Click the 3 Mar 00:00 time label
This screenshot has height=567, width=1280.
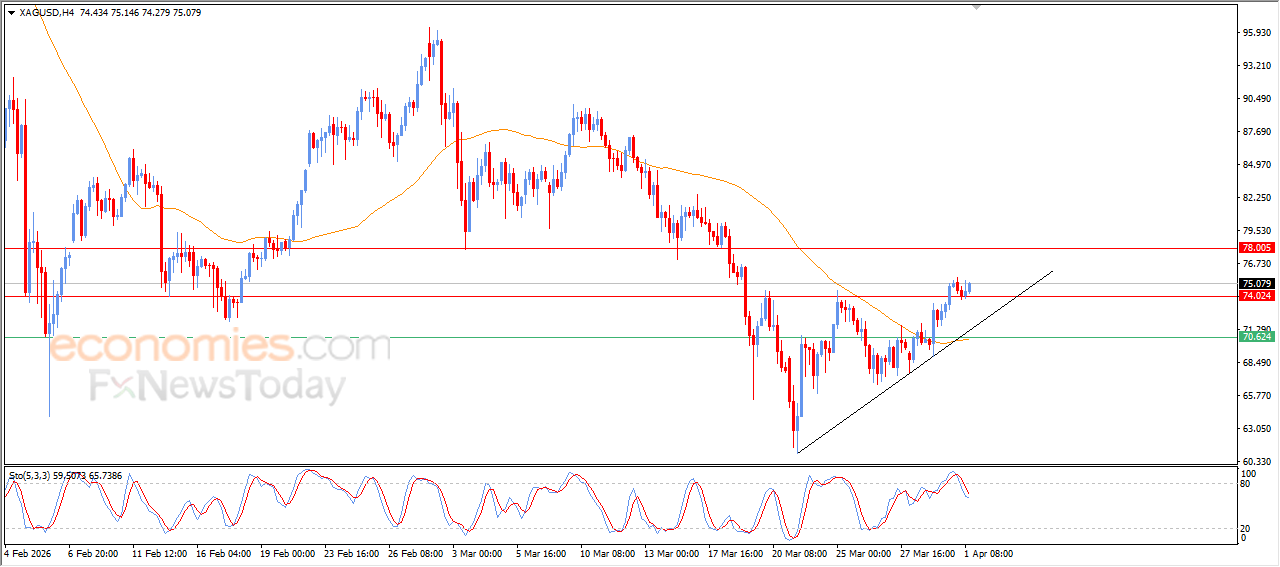(x=478, y=552)
